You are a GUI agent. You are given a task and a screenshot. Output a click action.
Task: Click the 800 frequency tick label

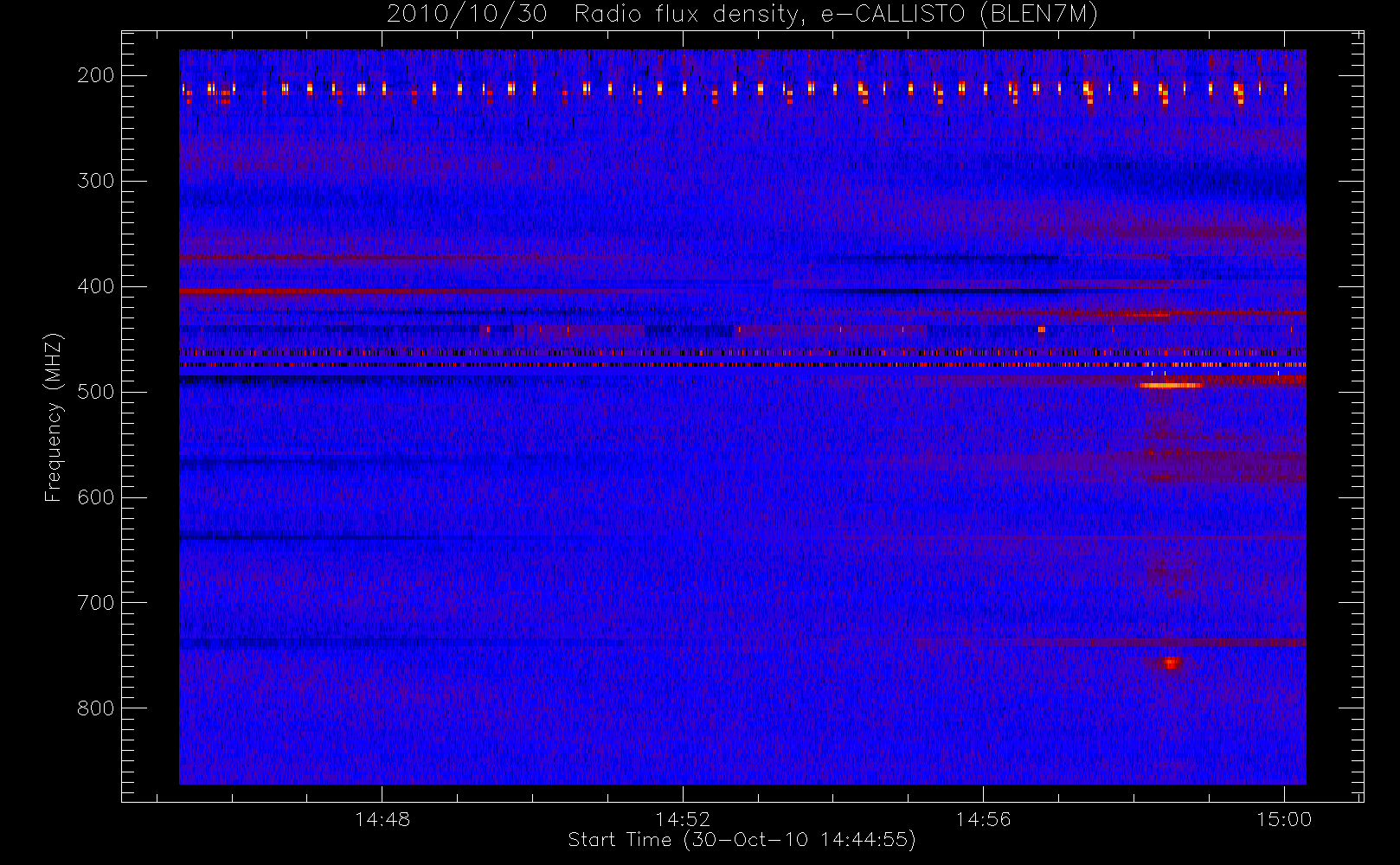(95, 708)
